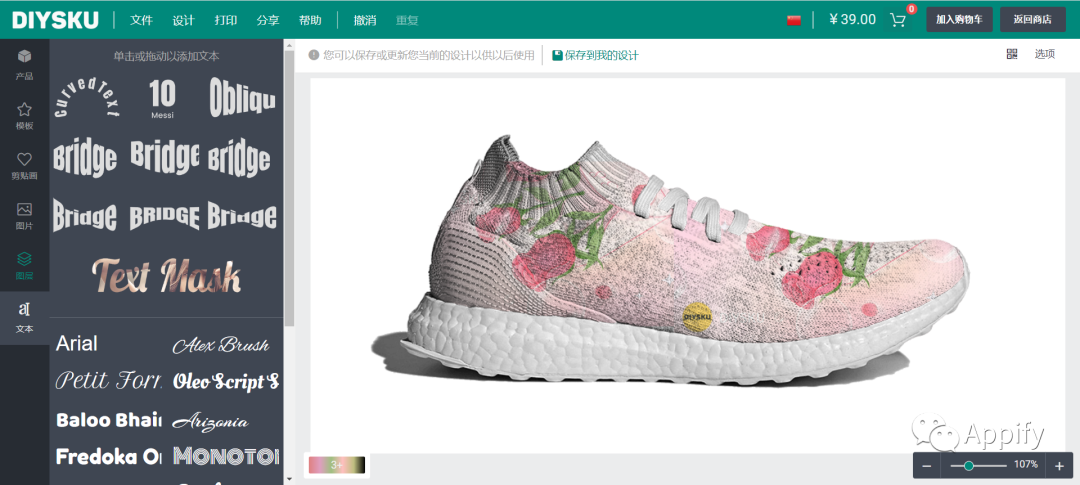Screen dimensions: 1080x485
Task: Select the Arizonia font
Action: [210, 421]
